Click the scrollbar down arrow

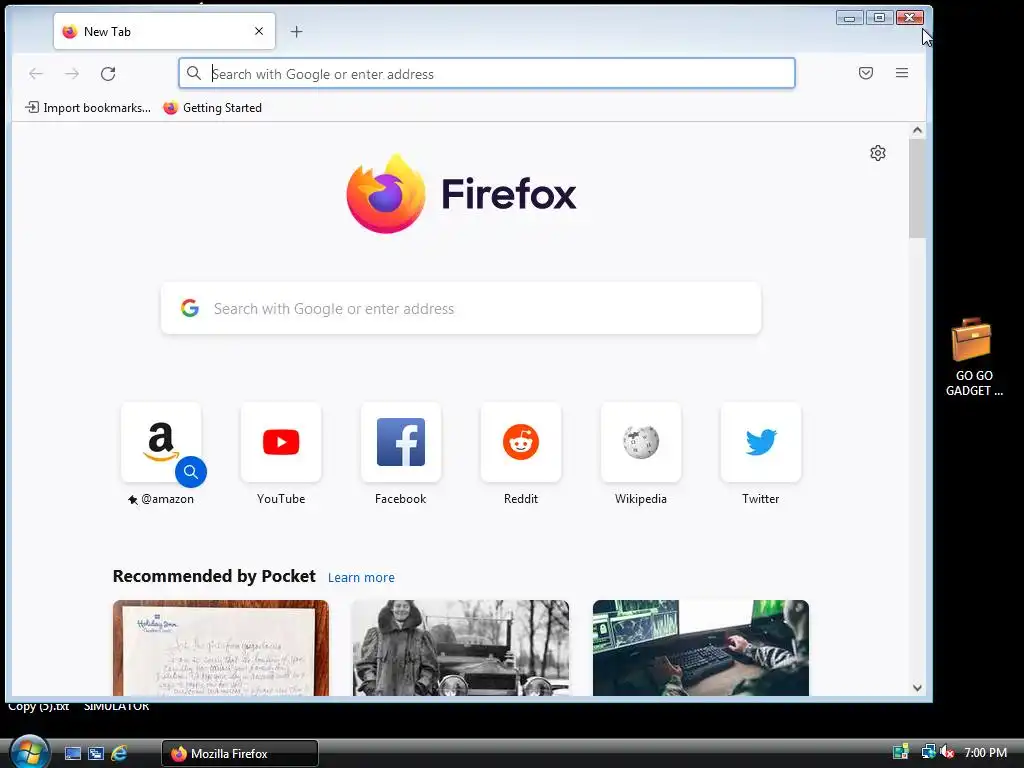(x=917, y=688)
